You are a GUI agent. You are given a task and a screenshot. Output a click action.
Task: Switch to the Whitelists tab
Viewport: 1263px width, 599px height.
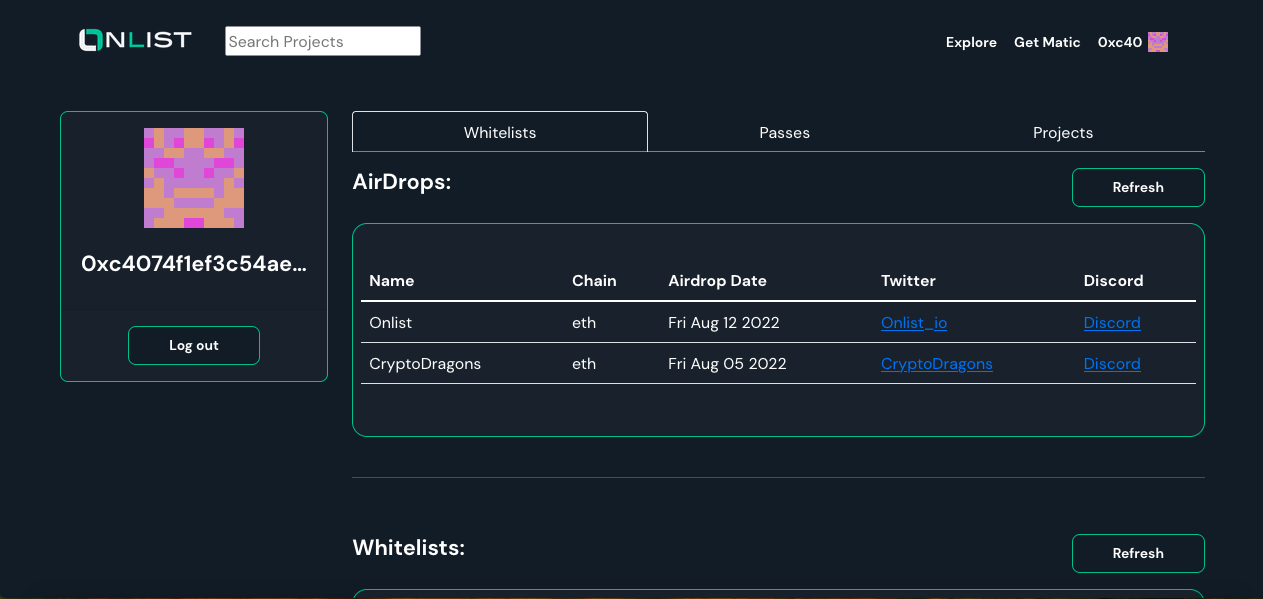coord(500,132)
